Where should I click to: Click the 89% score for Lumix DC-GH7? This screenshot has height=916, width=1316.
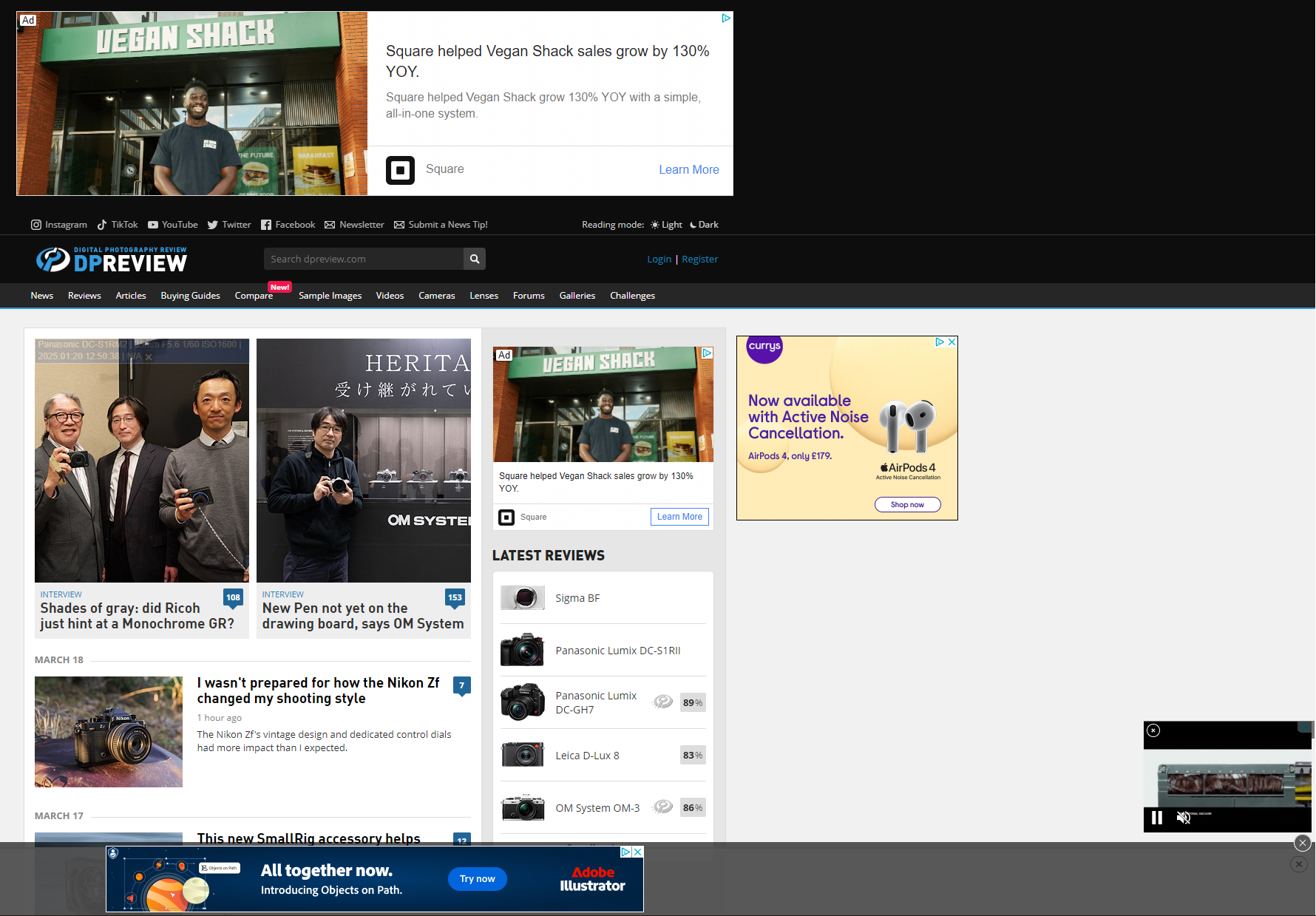coord(693,702)
